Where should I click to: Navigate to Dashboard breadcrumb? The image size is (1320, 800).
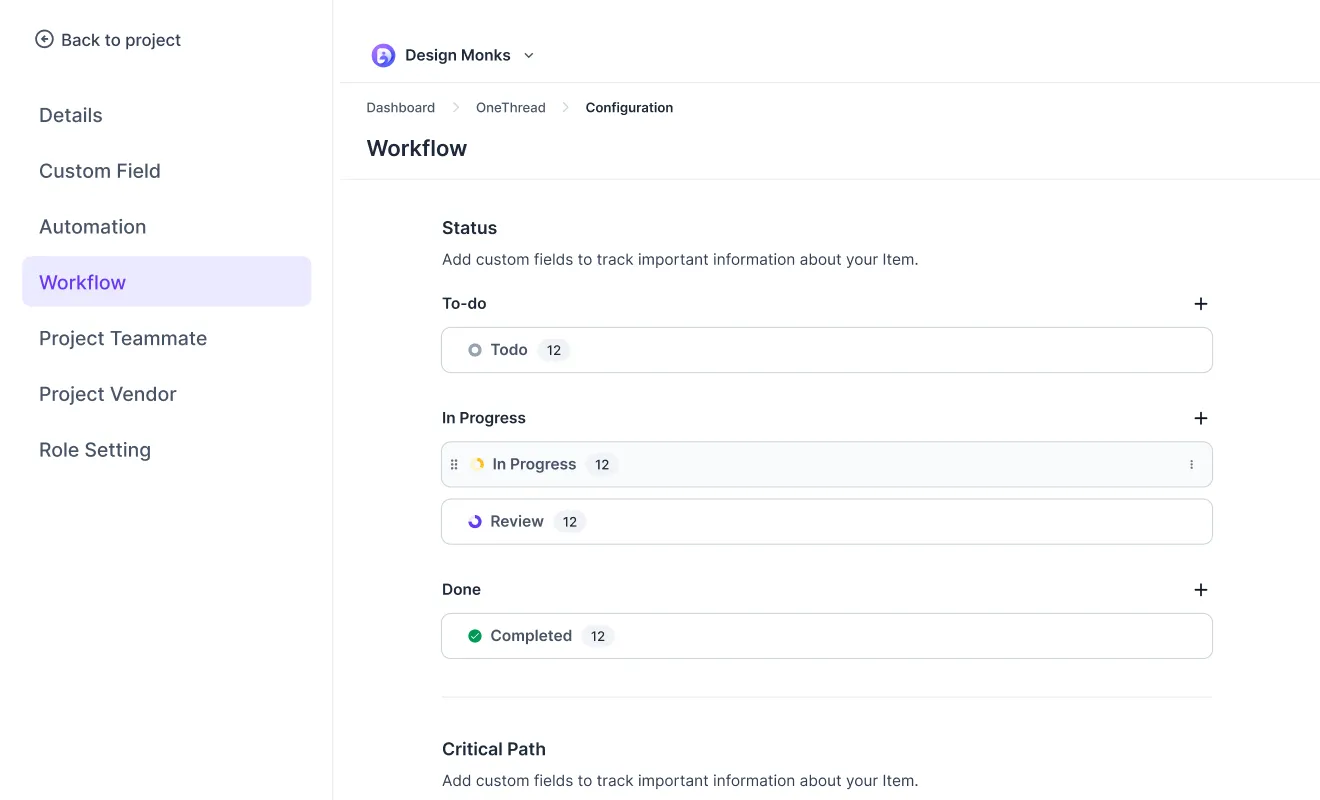401,108
